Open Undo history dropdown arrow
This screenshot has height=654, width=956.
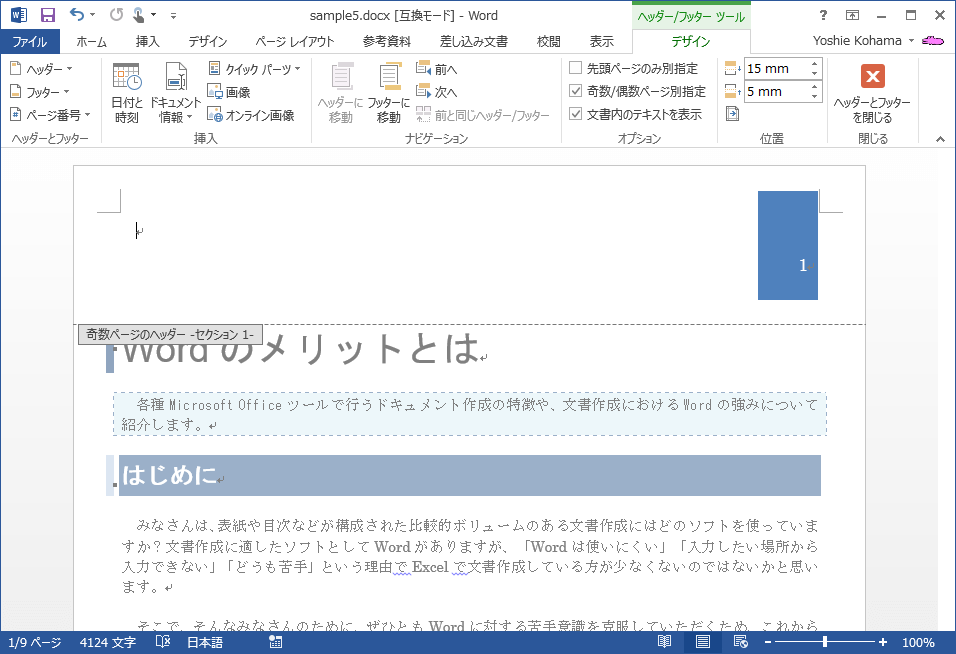click(93, 15)
